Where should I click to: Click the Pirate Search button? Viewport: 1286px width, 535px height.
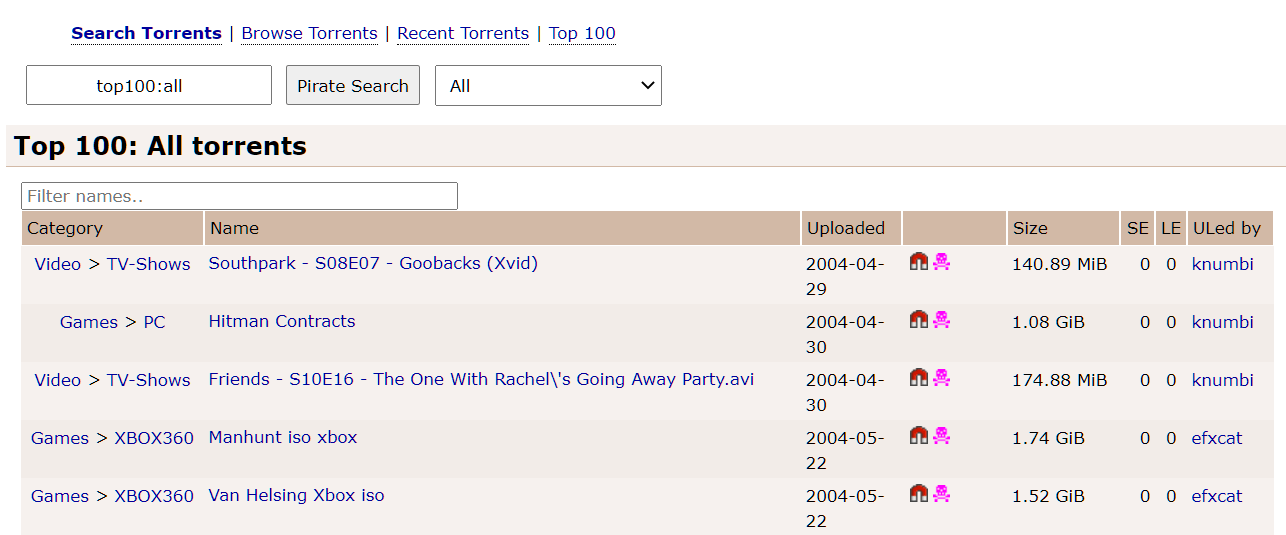pyautogui.click(x=353, y=86)
